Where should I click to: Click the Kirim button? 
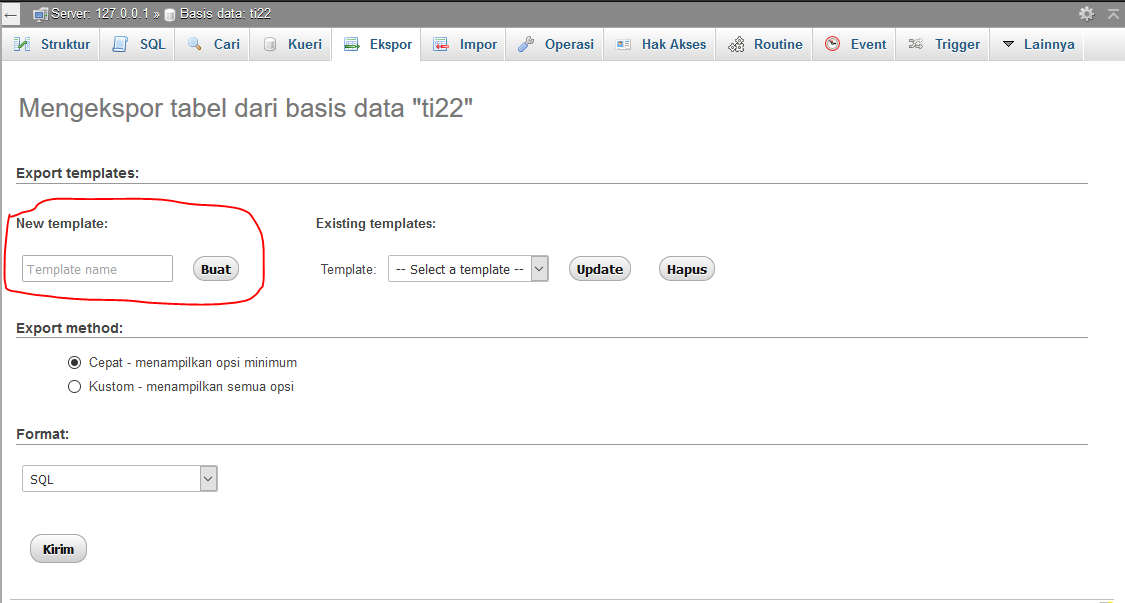point(57,548)
